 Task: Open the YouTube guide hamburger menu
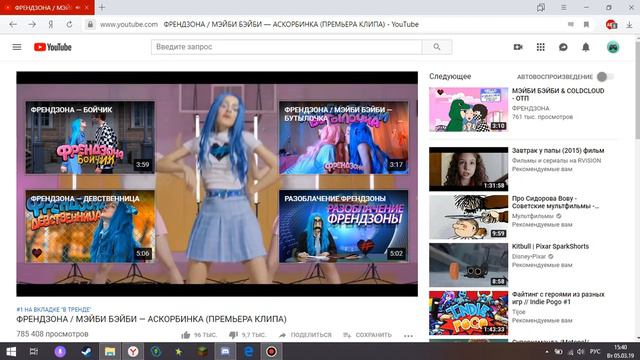[x=17, y=47]
